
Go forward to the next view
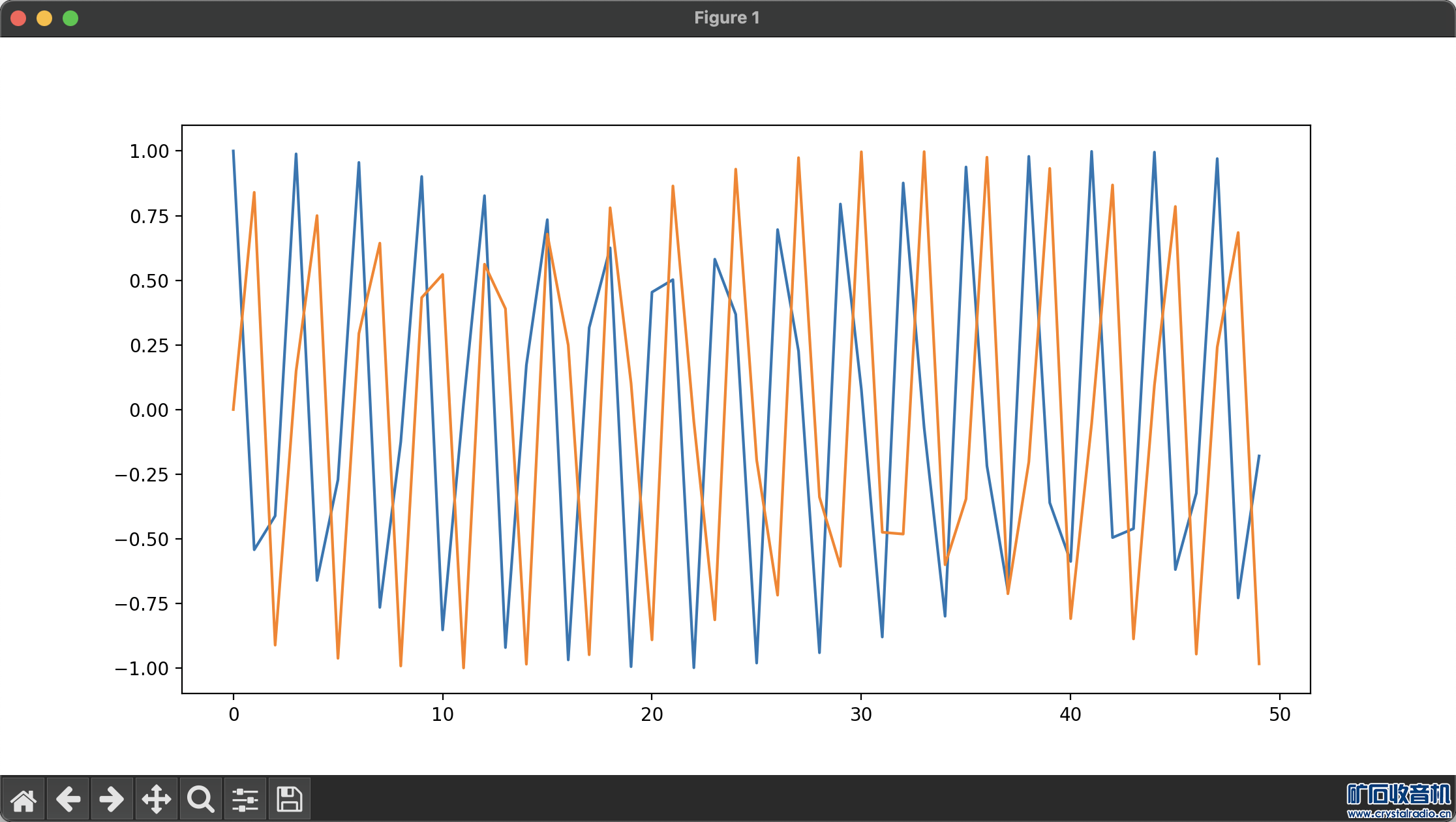[112, 799]
